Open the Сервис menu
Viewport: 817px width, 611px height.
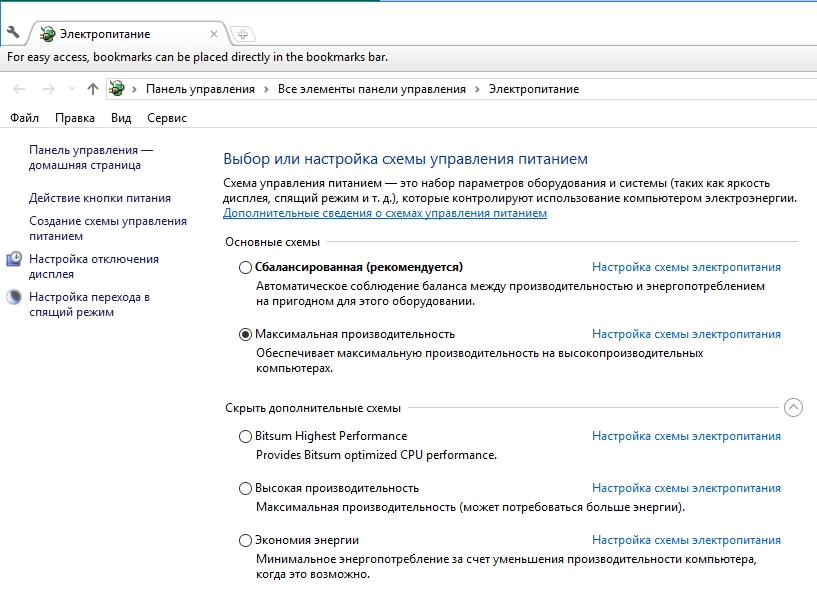coord(166,118)
